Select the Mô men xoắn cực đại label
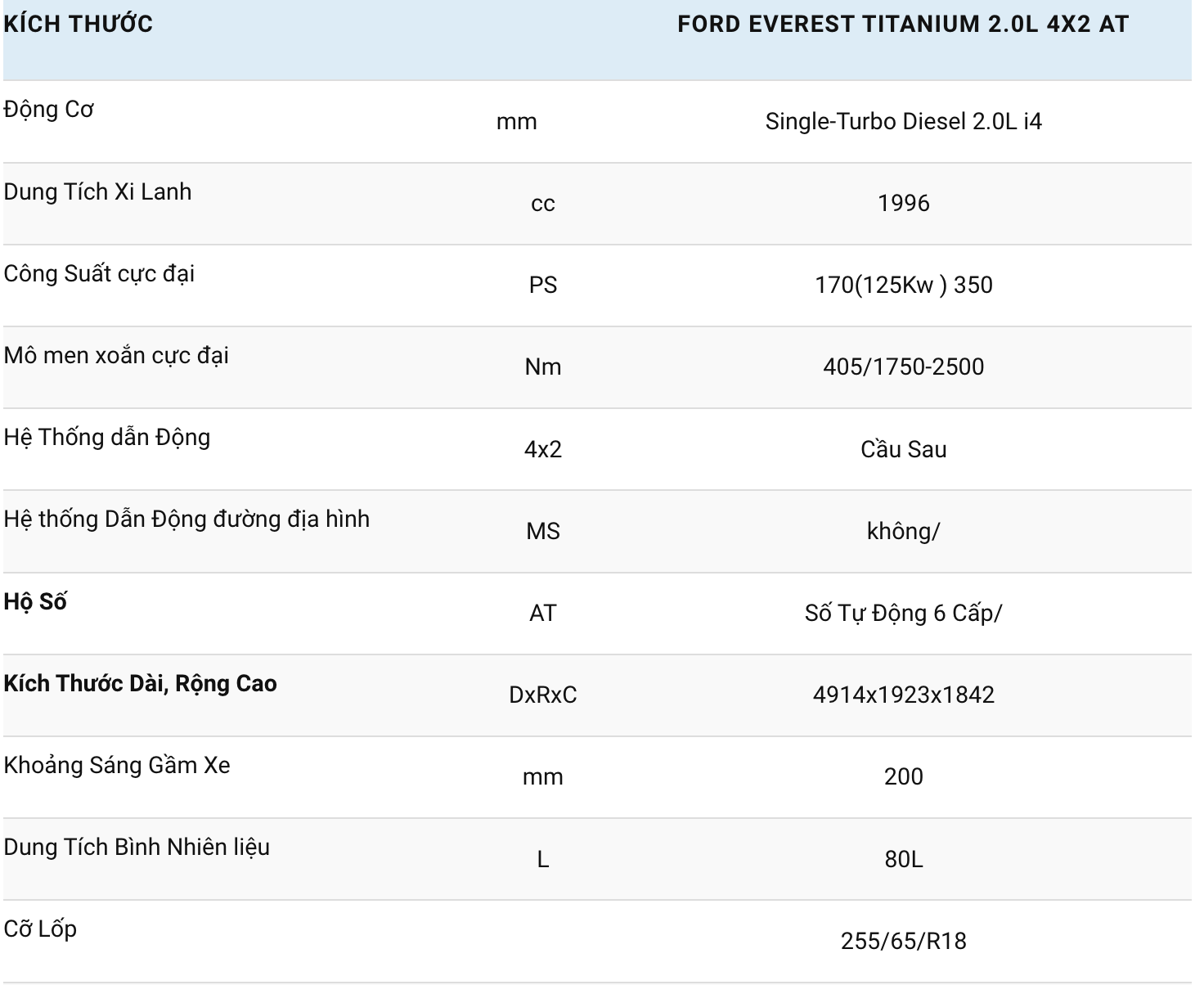Image resolution: width=1204 pixels, height=985 pixels. [x=116, y=355]
